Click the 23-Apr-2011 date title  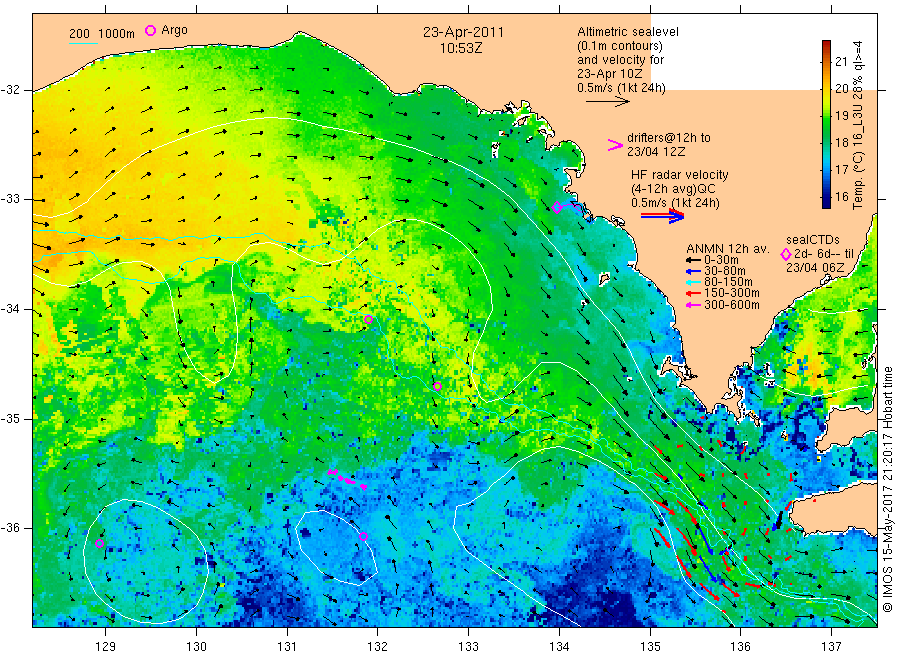pyautogui.click(x=463, y=32)
